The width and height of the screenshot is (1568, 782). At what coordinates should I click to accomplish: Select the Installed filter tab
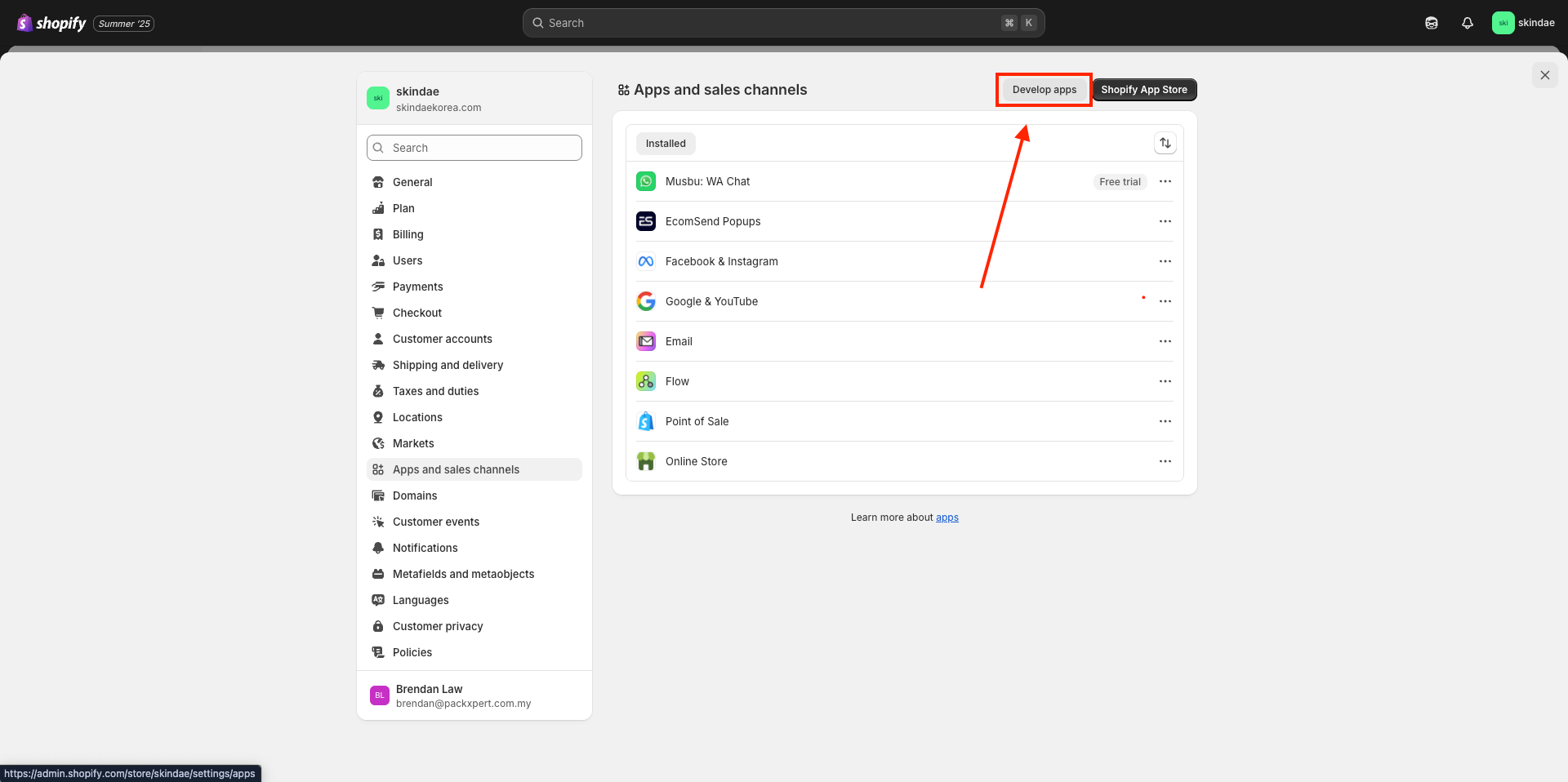(x=666, y=144)
